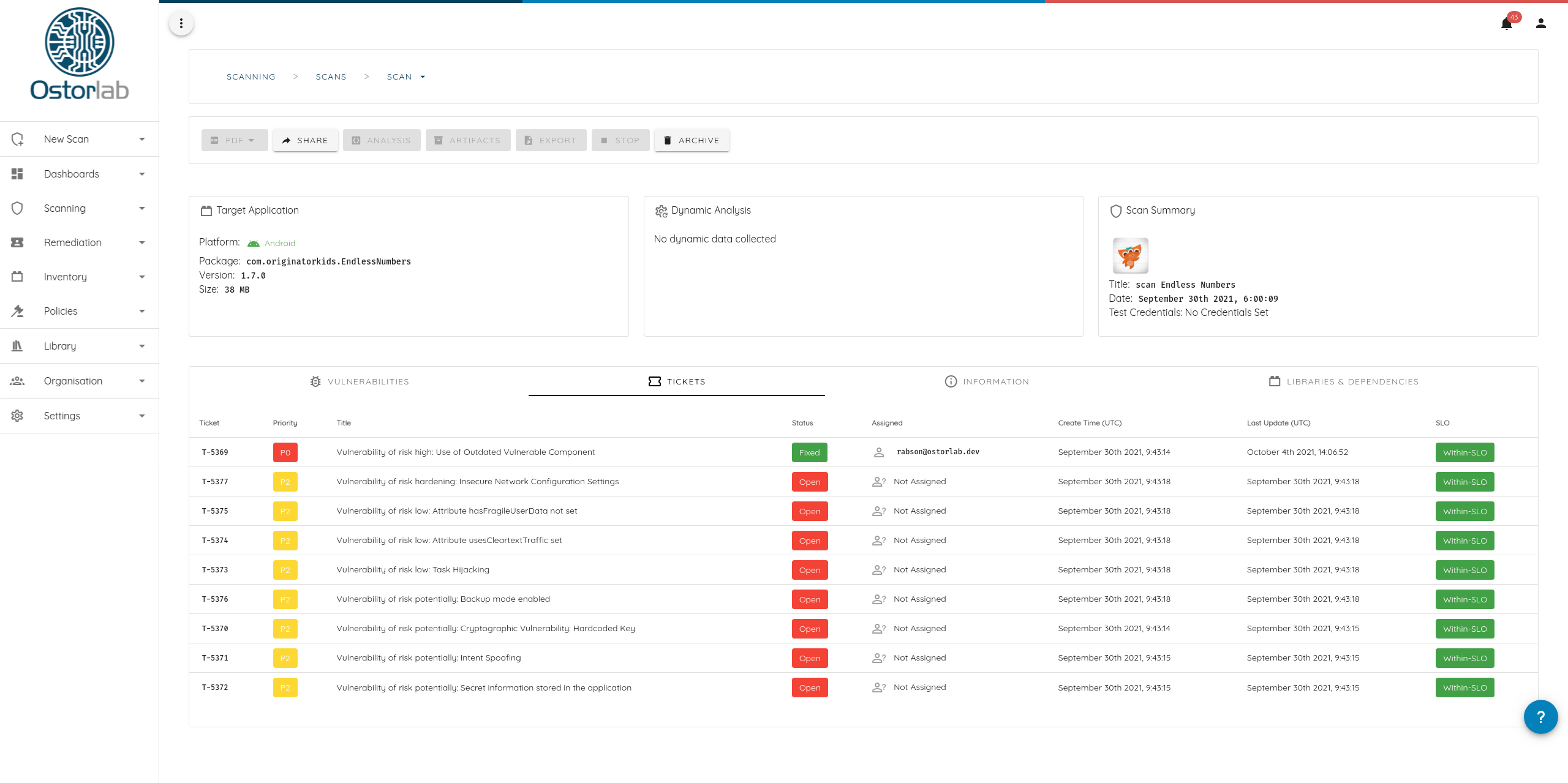Expand the Remediation menu arrow
Image resolution: width=1568 pixels, height=783 pixels.
coord(142,243)
